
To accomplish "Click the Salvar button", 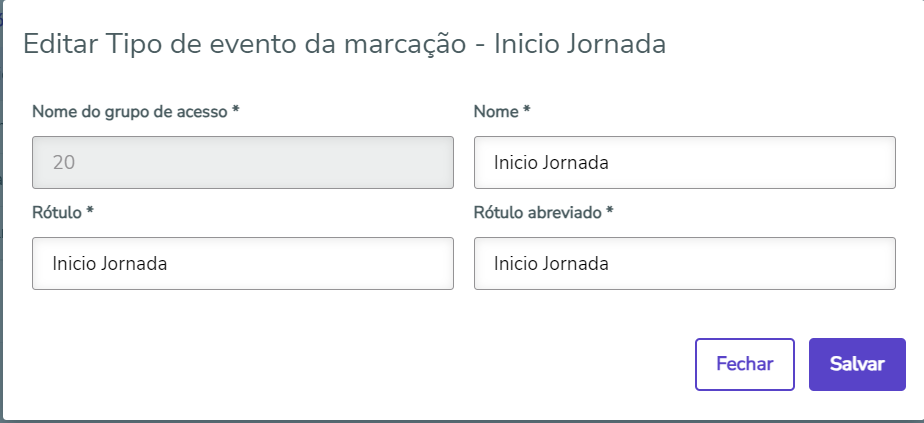I will point(857,364).
